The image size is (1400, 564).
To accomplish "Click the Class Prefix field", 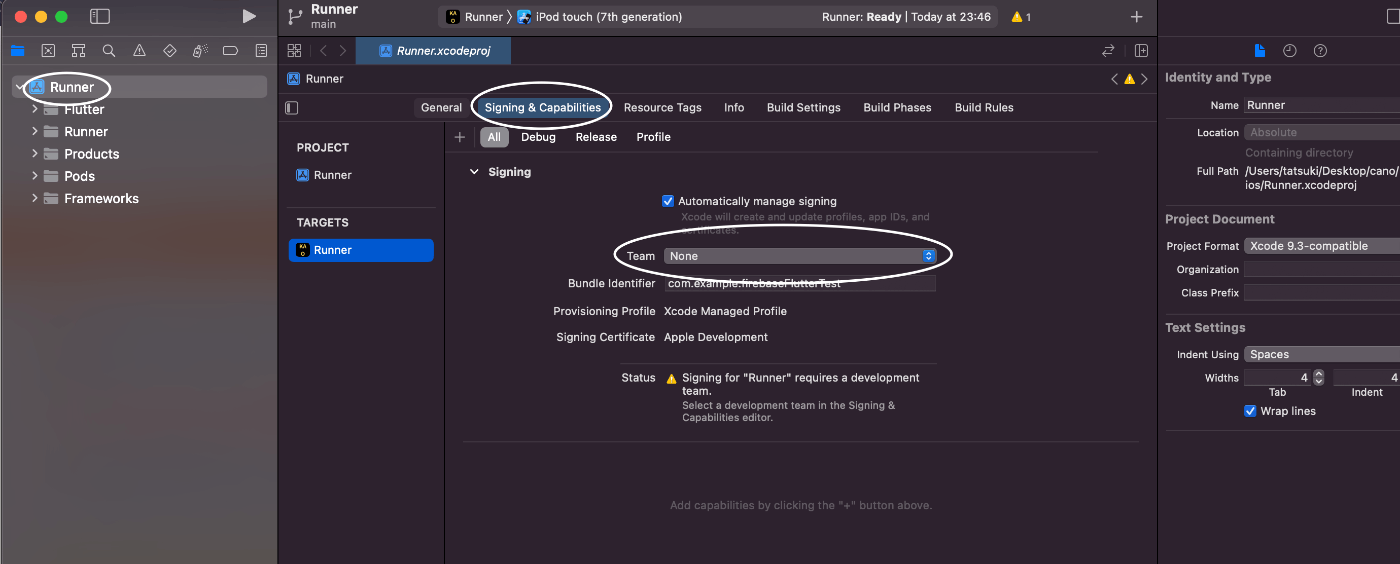I will pos(1322,293).
